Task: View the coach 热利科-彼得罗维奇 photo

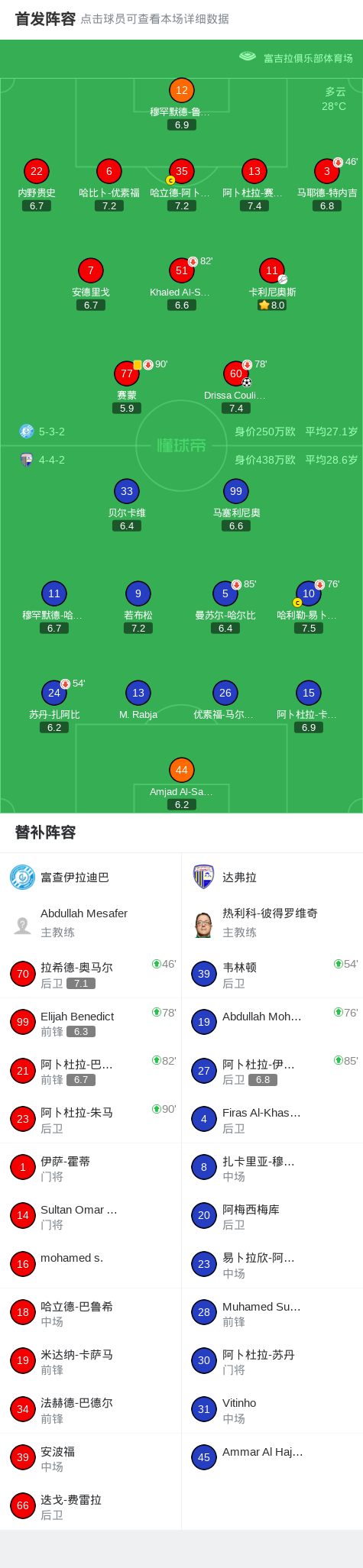Action: pos(203,925)
